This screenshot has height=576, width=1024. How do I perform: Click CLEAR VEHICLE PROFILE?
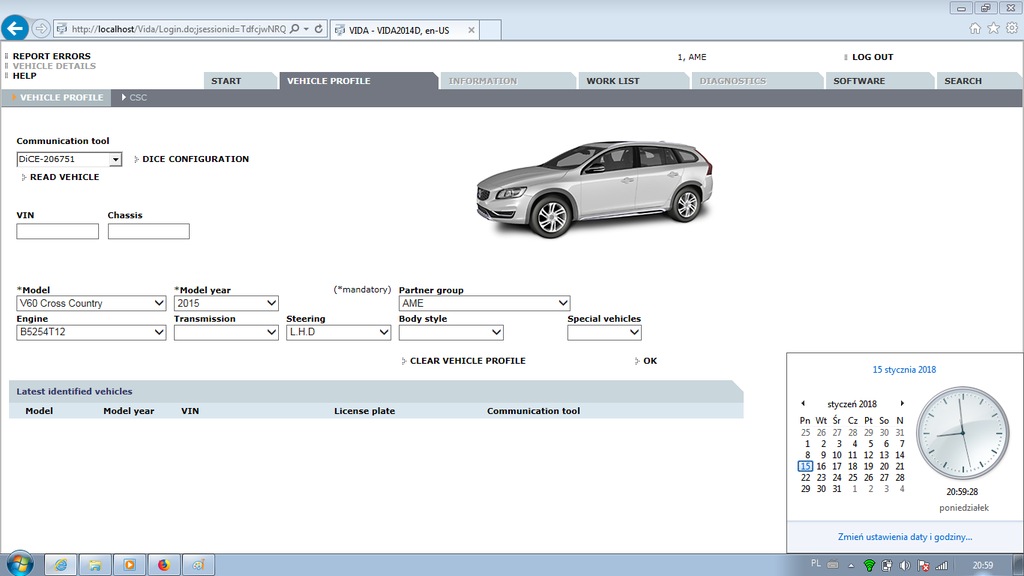466,360
